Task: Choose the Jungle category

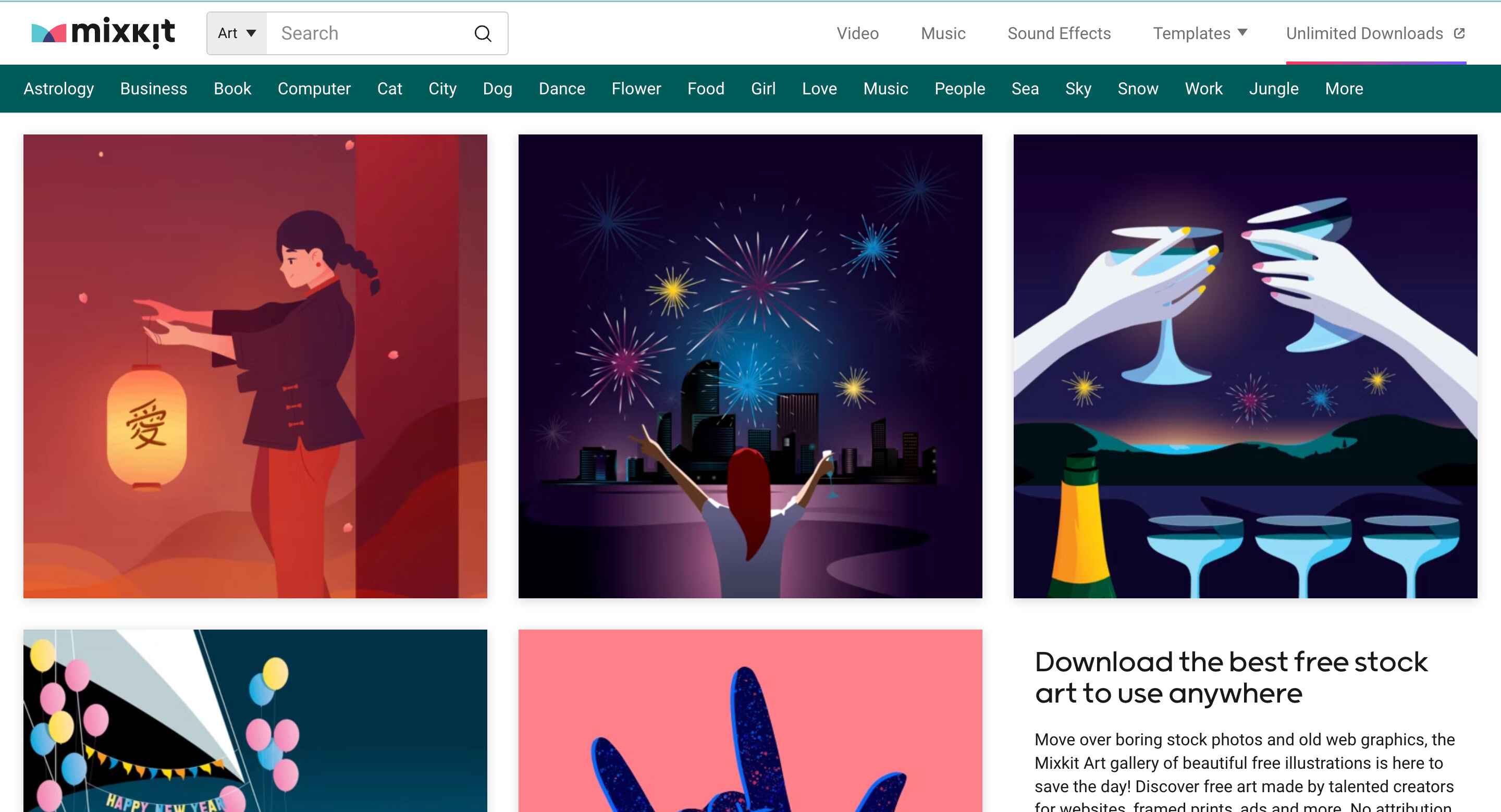Action: click(1273, 89)
